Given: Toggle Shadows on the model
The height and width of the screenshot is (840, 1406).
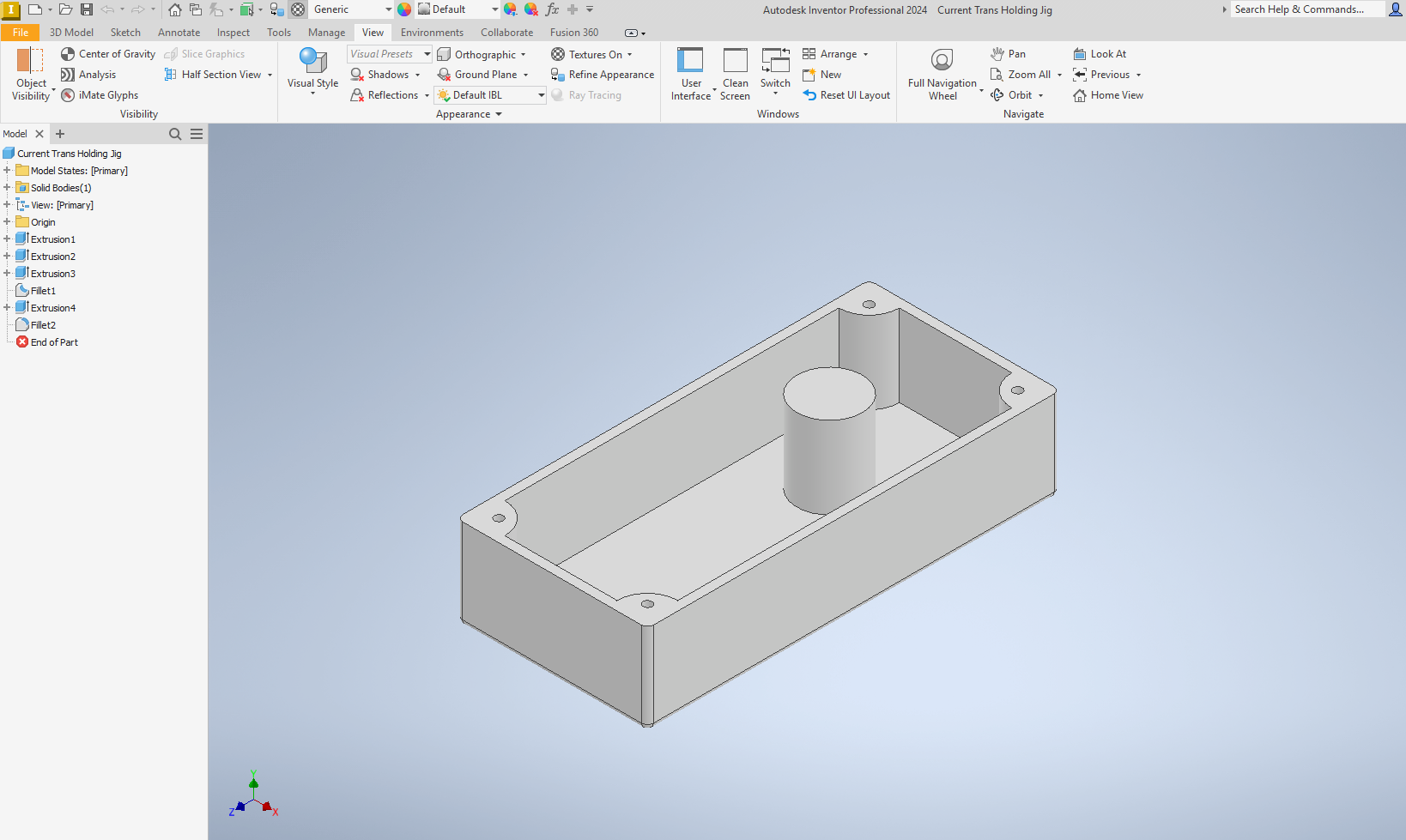Looking at the screenshot, I should coord(380,75).
